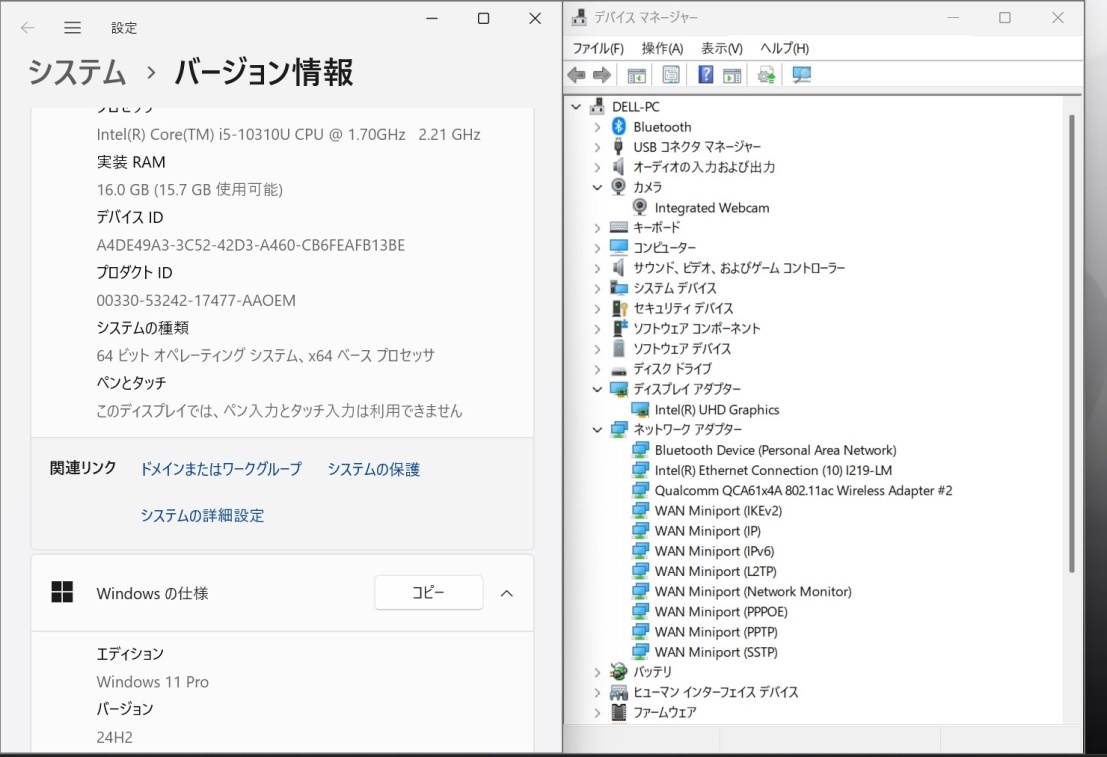
Task: Select WAN Miniport (Network Monitor)
Action: (753, 591)
